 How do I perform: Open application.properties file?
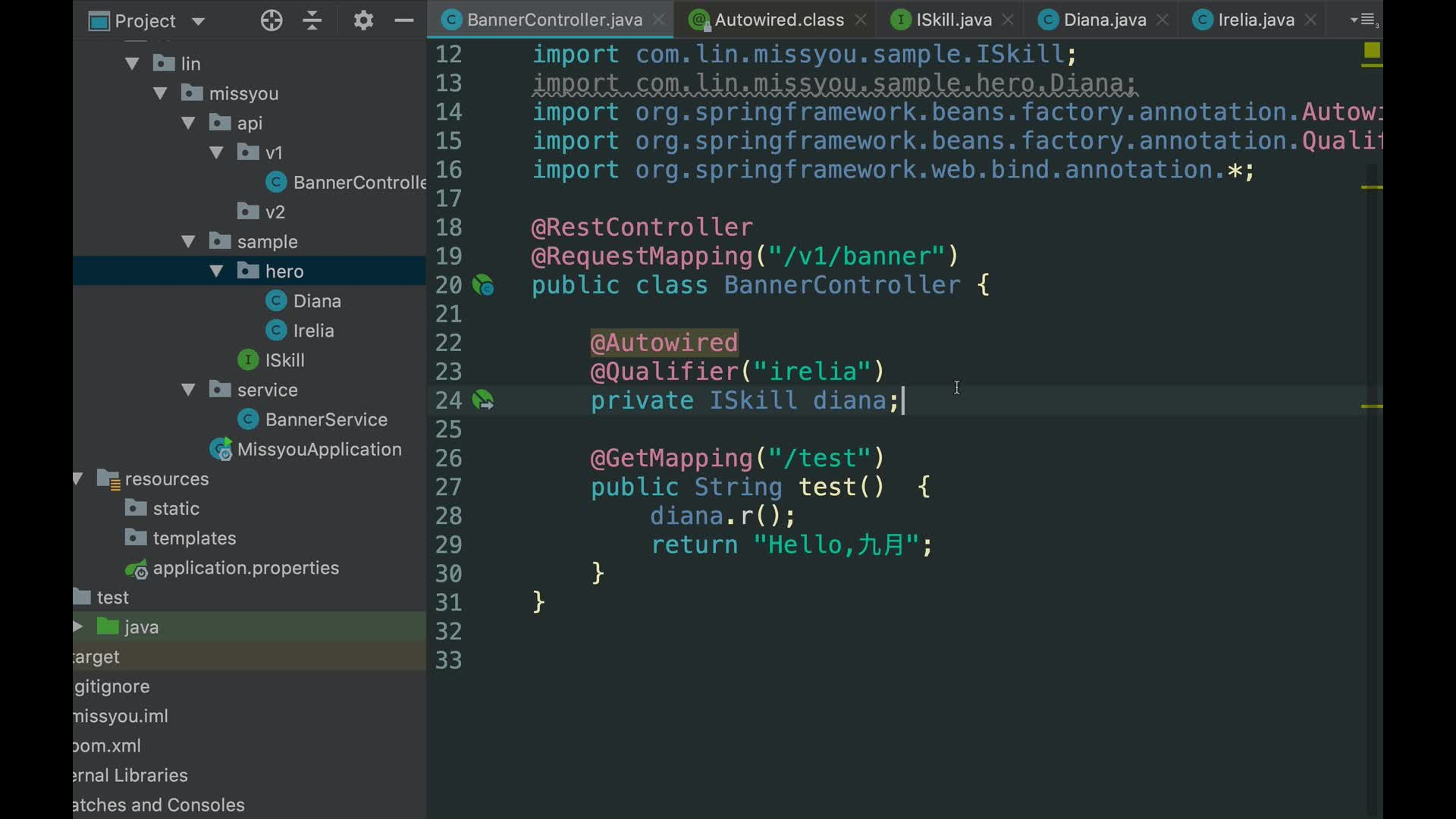pos(246,568)
